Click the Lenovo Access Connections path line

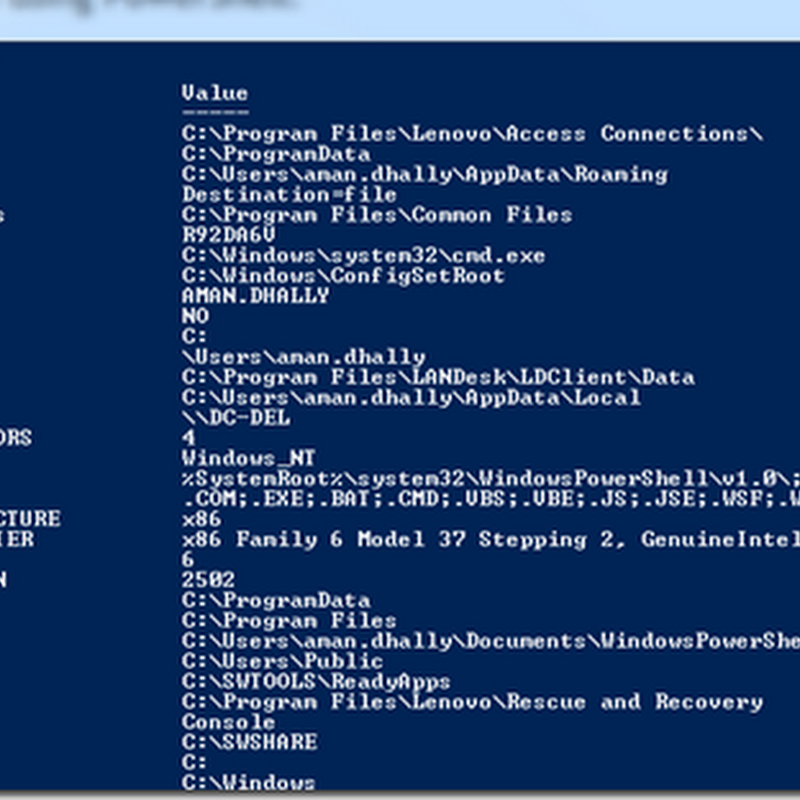472,134
